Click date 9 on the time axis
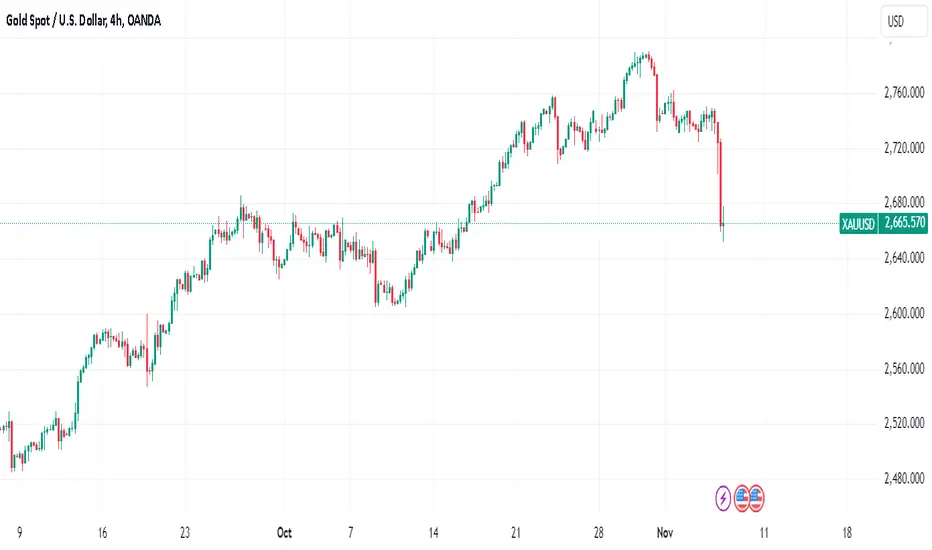932x550 pixels. [x=20, y=533]
